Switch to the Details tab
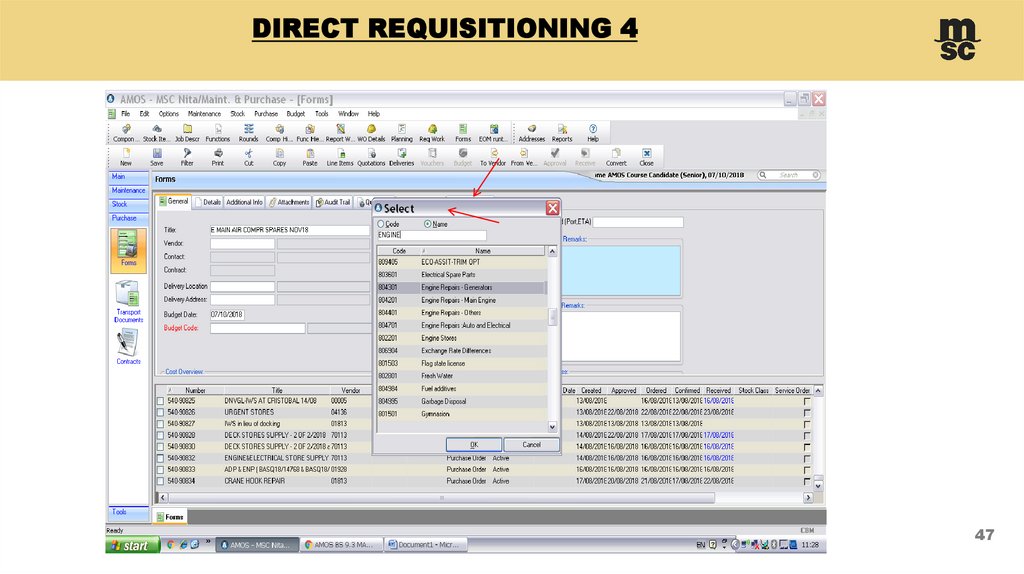Image resolution: width=1024 pixels, height=574 pixels. tap(208, 202)
